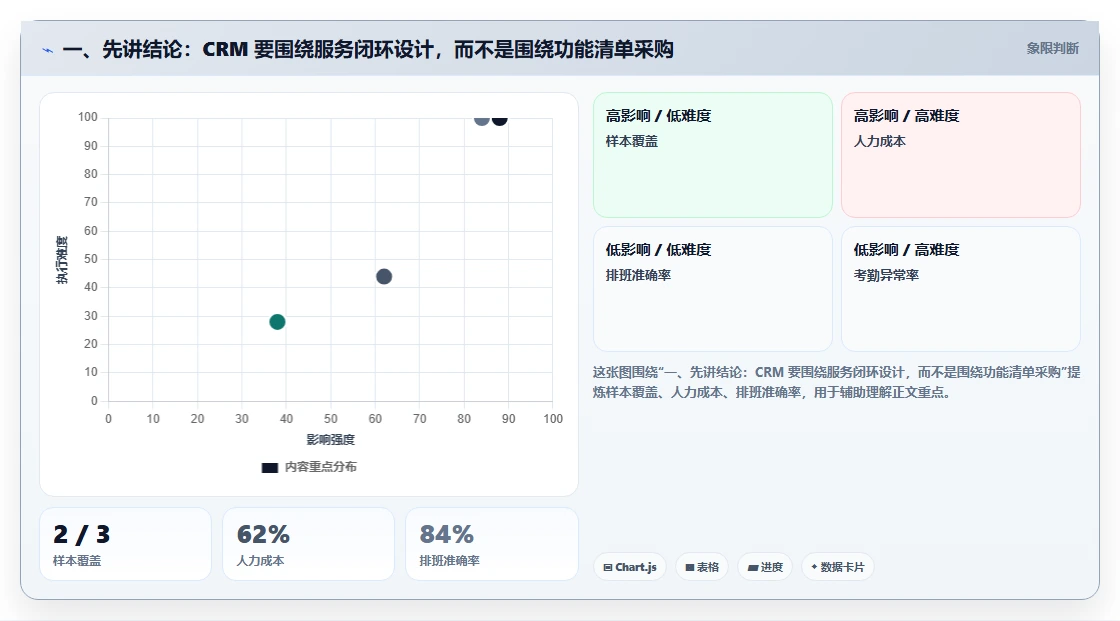Toggle the 内容重点分布 legend item

click(309, 467)
